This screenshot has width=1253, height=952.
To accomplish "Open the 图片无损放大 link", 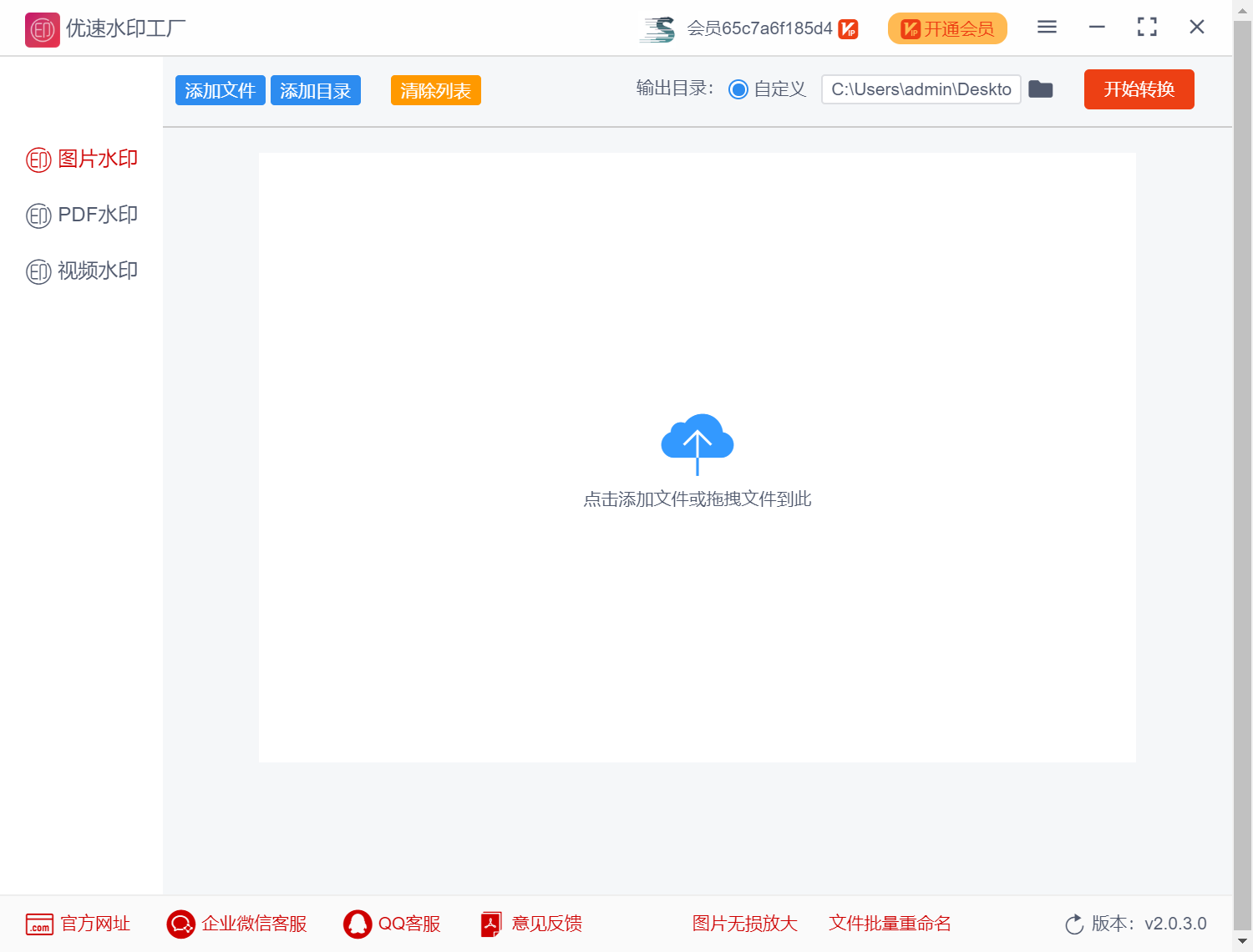I will 745,924.
